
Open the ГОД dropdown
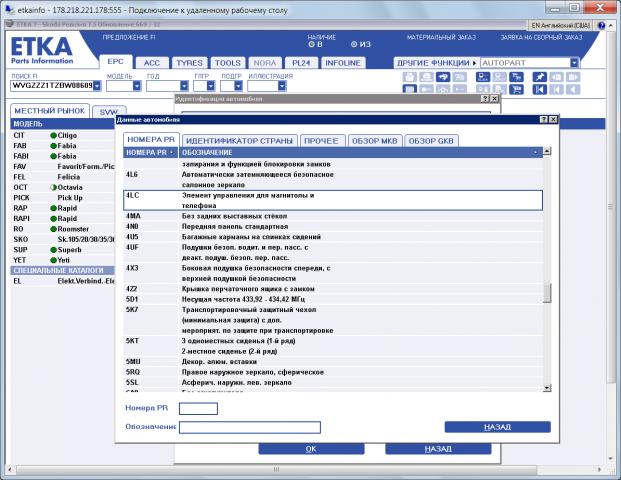pyautogui.click(x=184, y=86)
